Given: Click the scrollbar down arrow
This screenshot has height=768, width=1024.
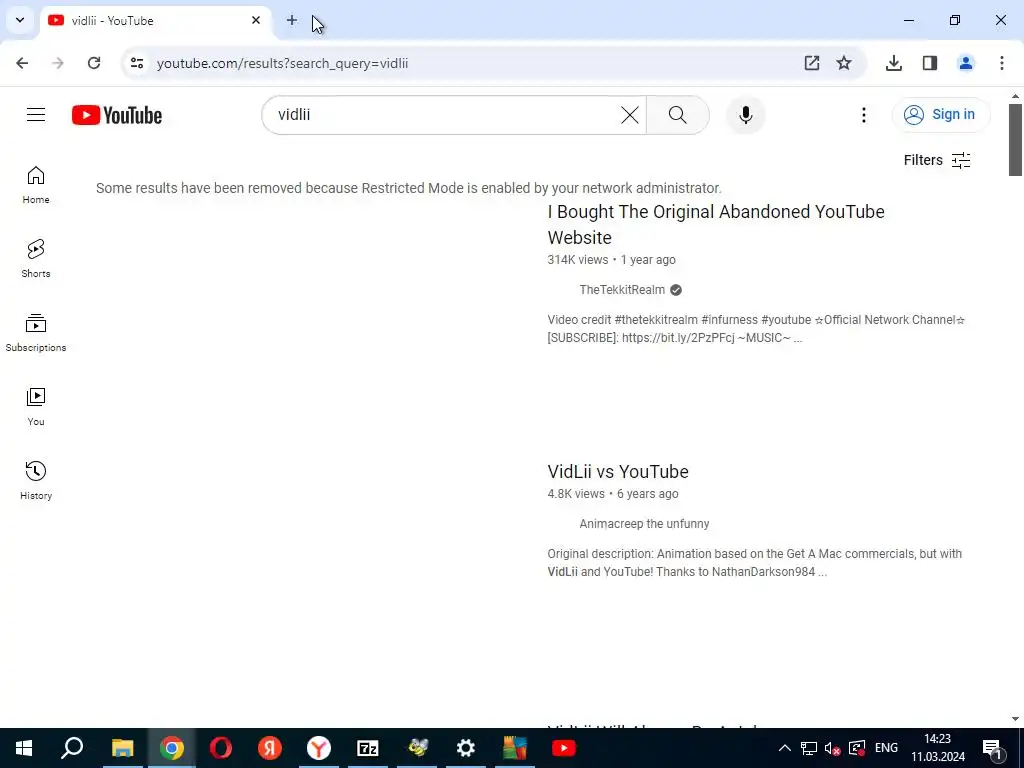Looking at the screenshot, I should pos(1015,719).
